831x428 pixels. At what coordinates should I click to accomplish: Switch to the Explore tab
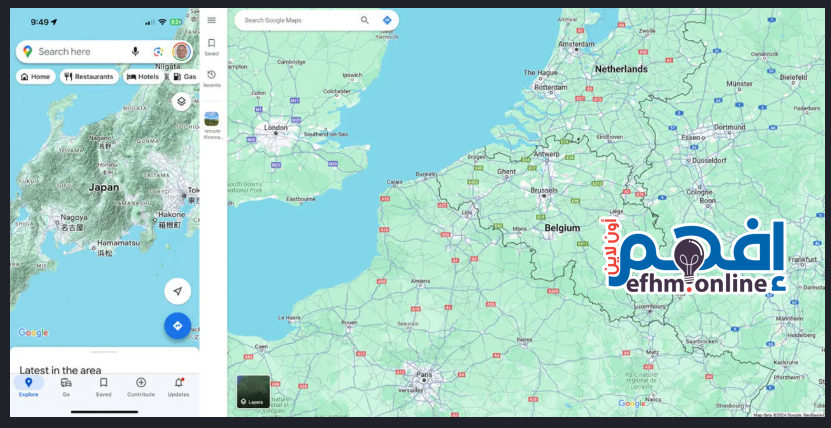click(29, 387)
